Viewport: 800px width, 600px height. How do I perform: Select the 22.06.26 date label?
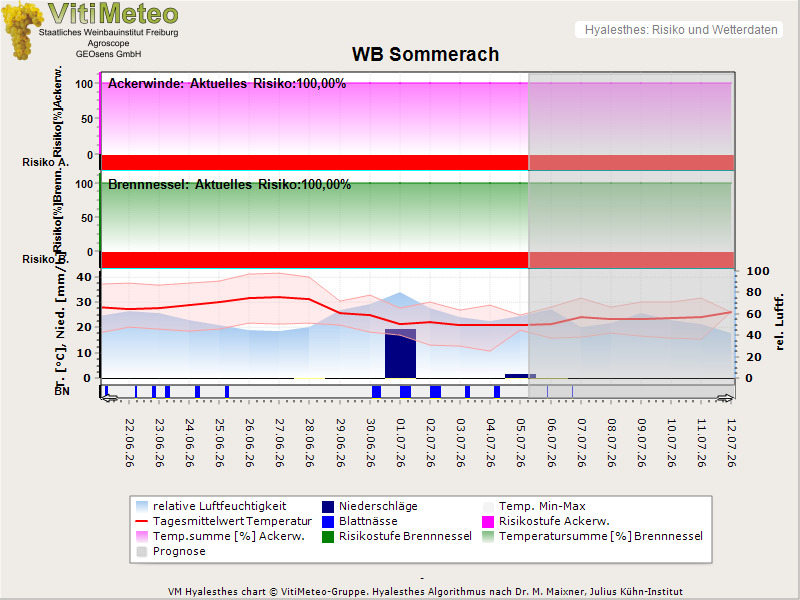[x=130, y=443]
